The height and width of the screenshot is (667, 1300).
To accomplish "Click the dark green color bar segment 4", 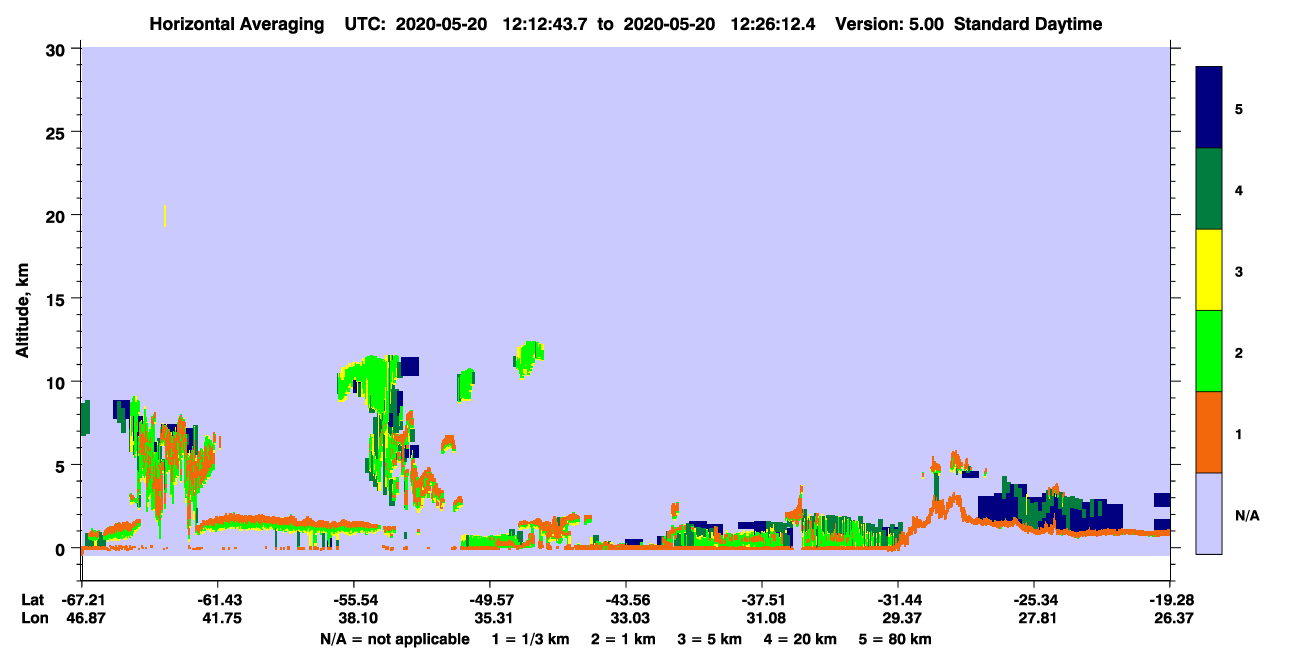I will click(1209, 189).
